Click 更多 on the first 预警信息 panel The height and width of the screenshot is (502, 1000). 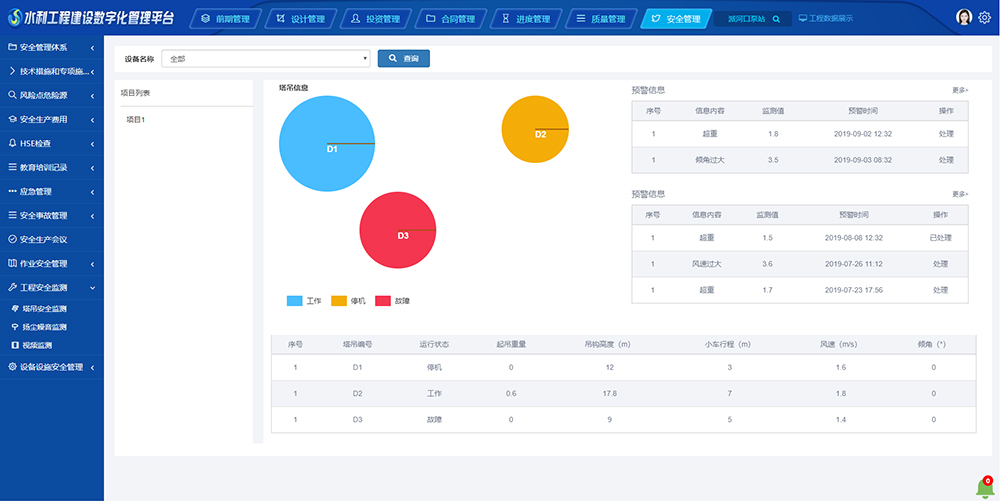click(959, 89)
